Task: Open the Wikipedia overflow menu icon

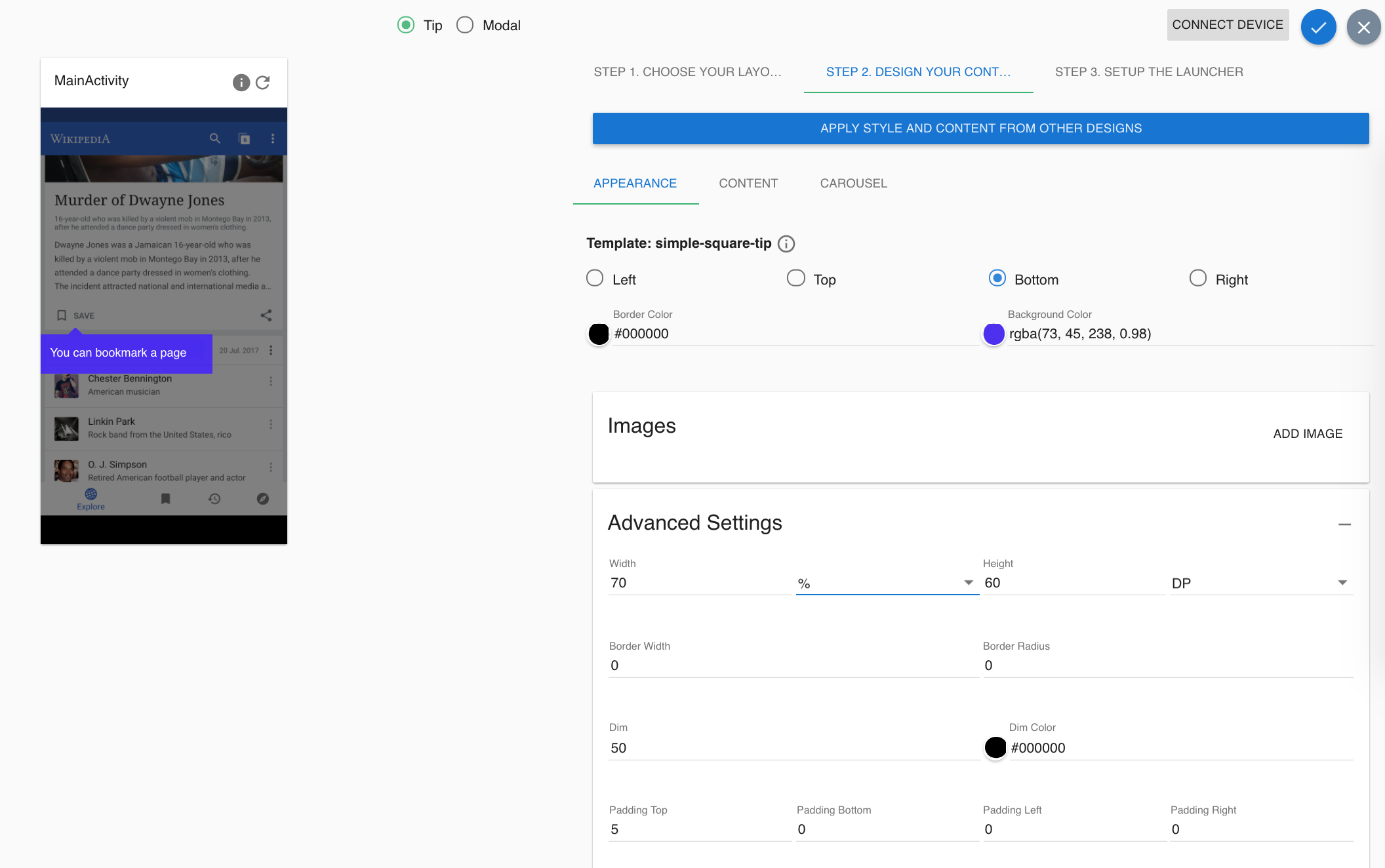Action: 272,138
